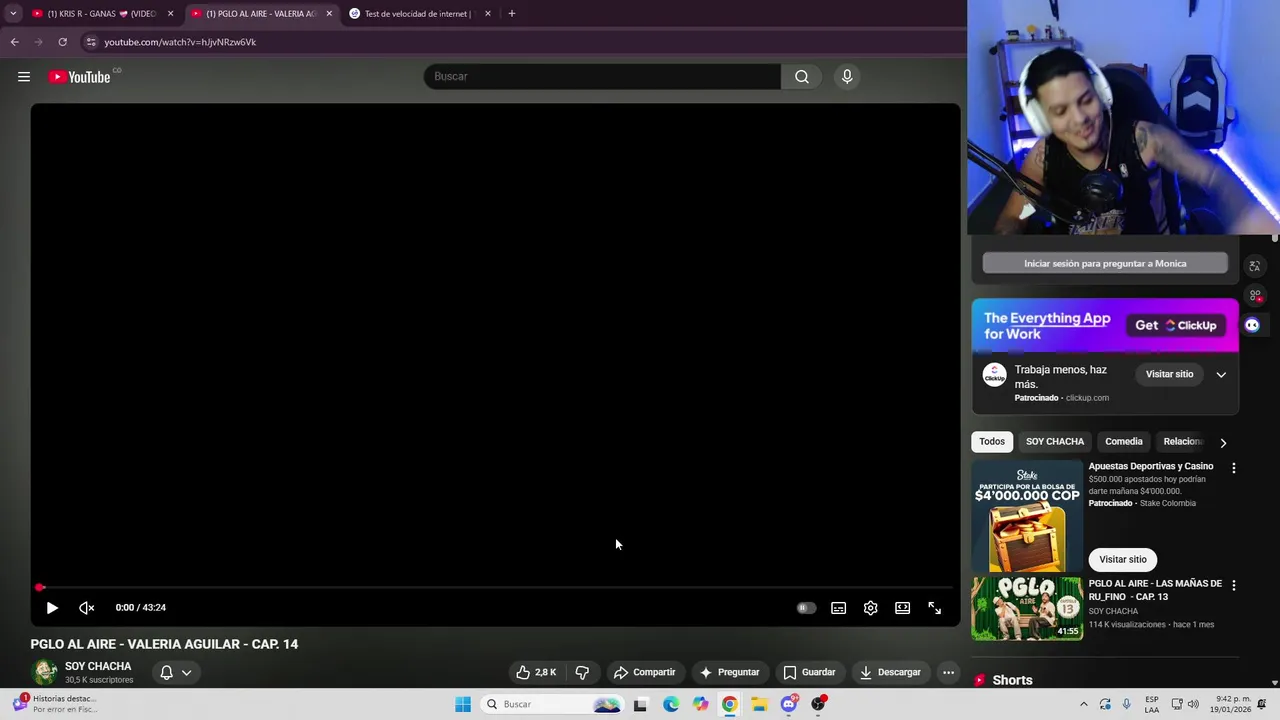The height and width of the screenshot is (720, 1280).
Task: Switch to KRIS R - GANAS browser tab
Action: tap(100, 14)
